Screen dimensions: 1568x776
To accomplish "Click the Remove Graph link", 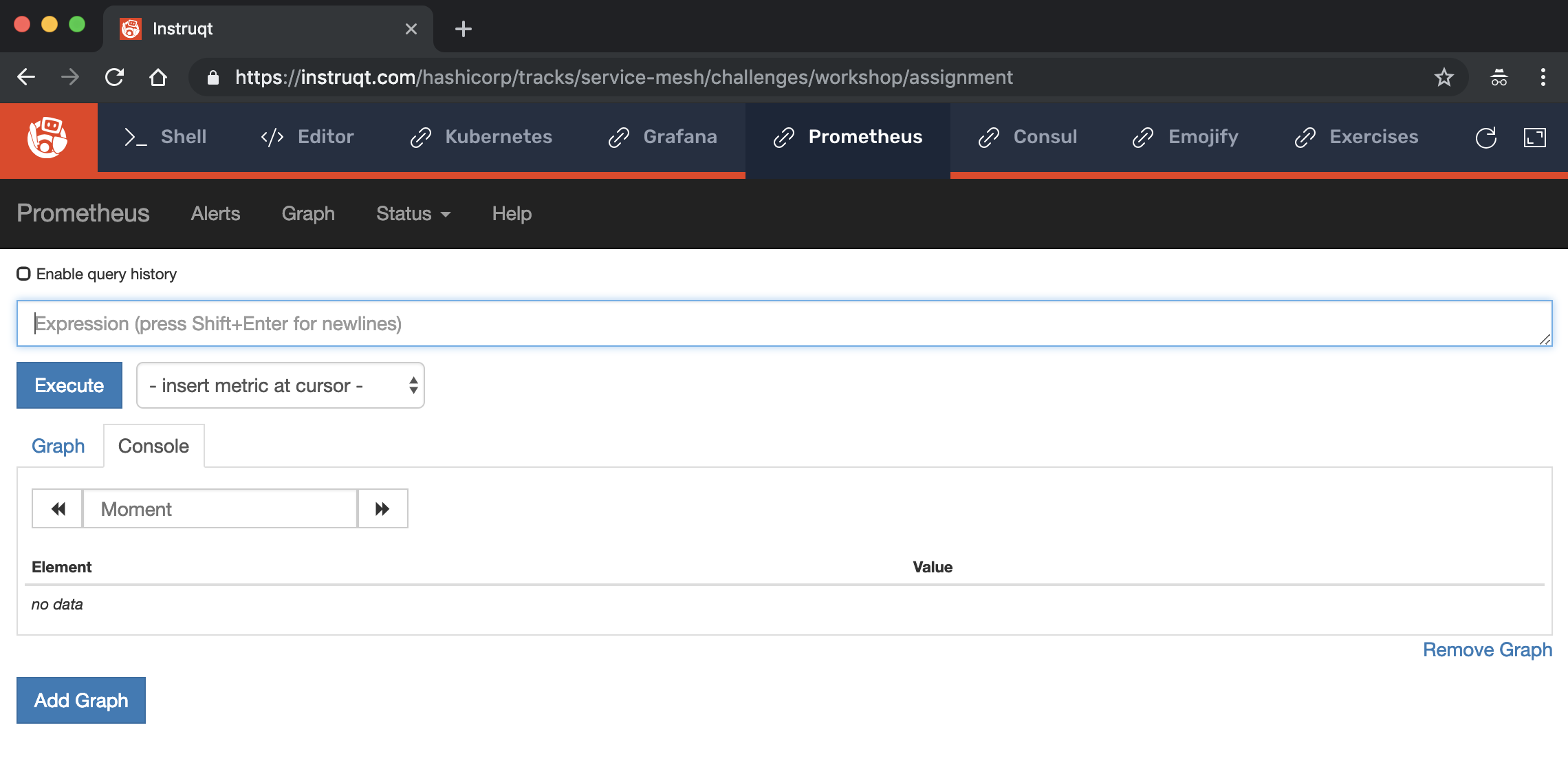I will 1488,649.
